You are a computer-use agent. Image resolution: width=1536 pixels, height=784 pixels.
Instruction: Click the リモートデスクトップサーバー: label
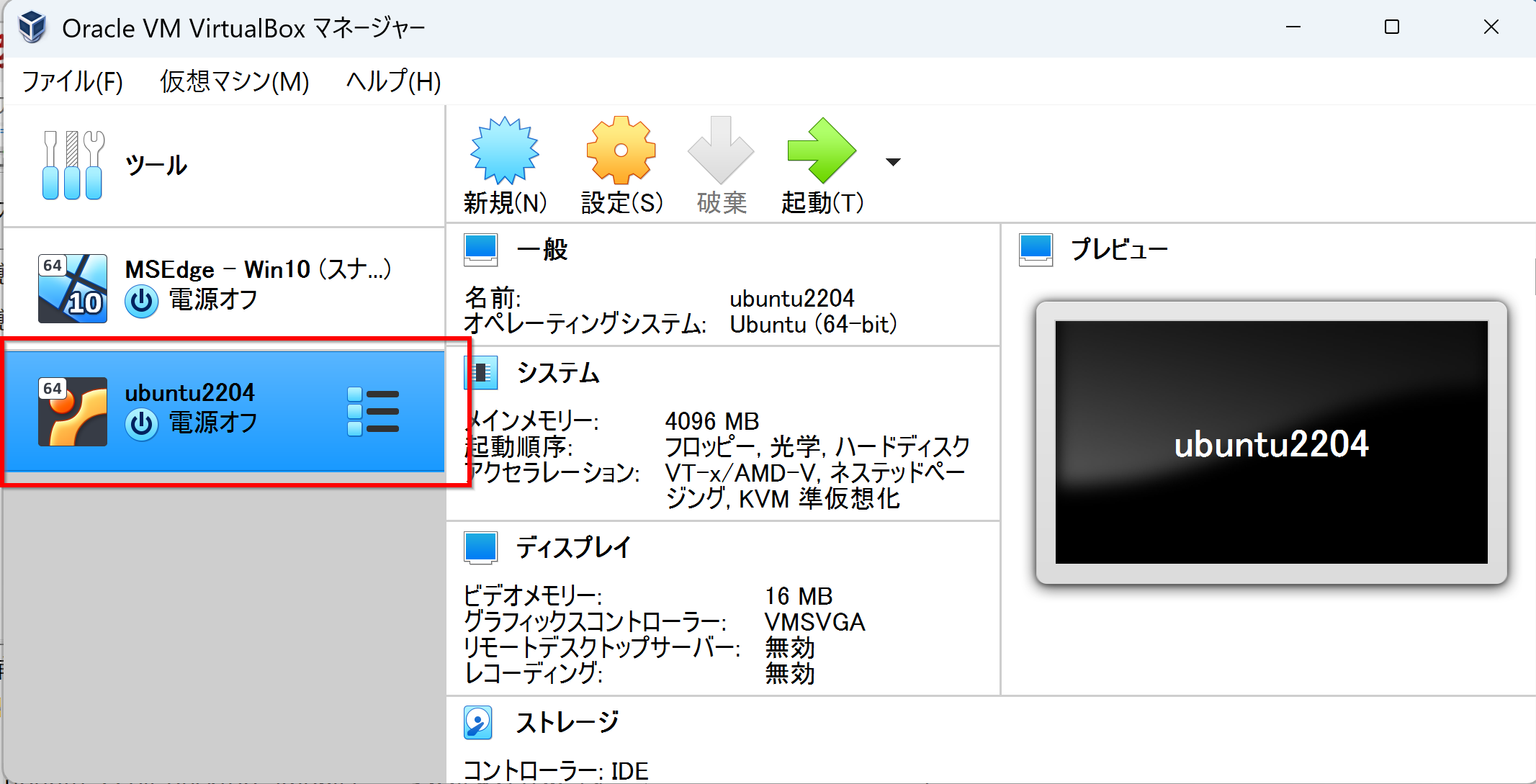[x=602, y=648]
